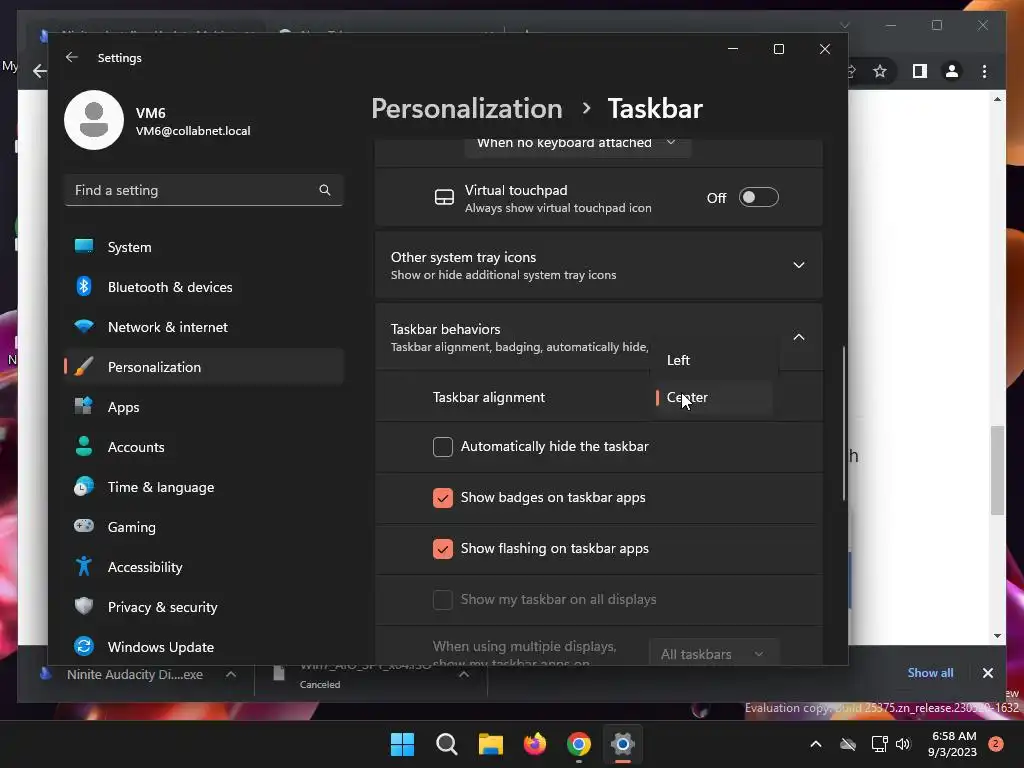1024x768 pixels.
Task: Click Show all downloads link
Action: (930, 673)
